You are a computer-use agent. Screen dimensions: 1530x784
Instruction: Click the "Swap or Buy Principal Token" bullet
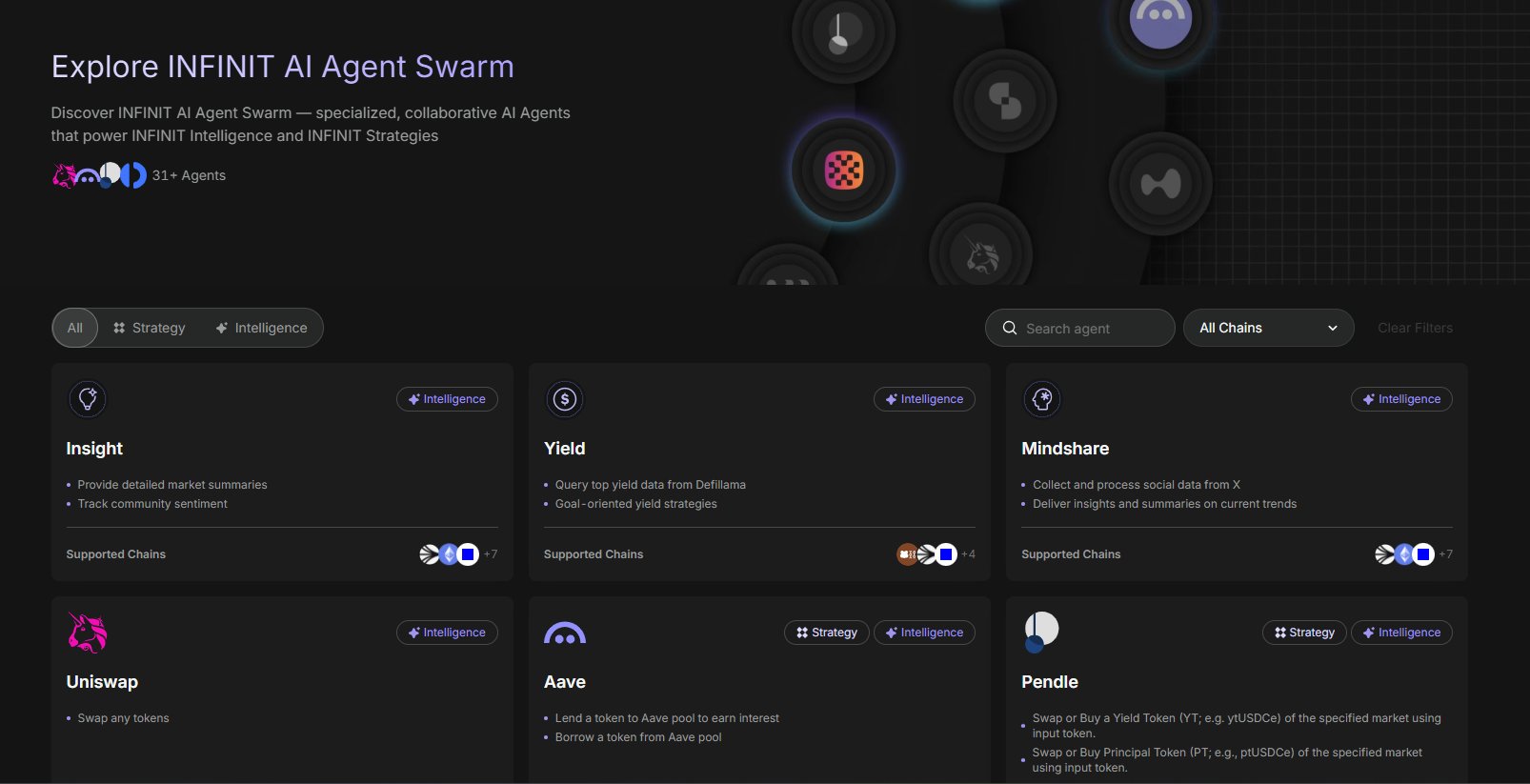point(1227,760)
